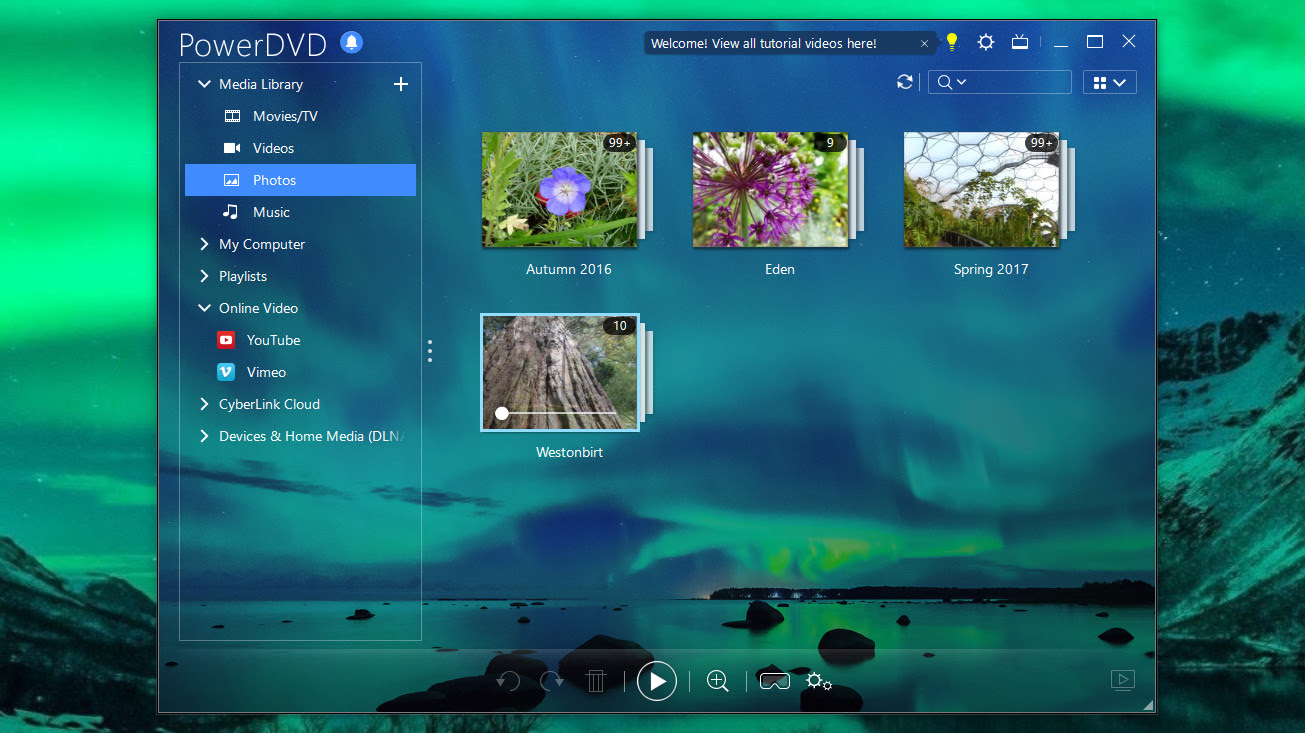Rotate photo counterclockwise
Viewport: 1305px width, 733px height.
[x=508, y=681]
